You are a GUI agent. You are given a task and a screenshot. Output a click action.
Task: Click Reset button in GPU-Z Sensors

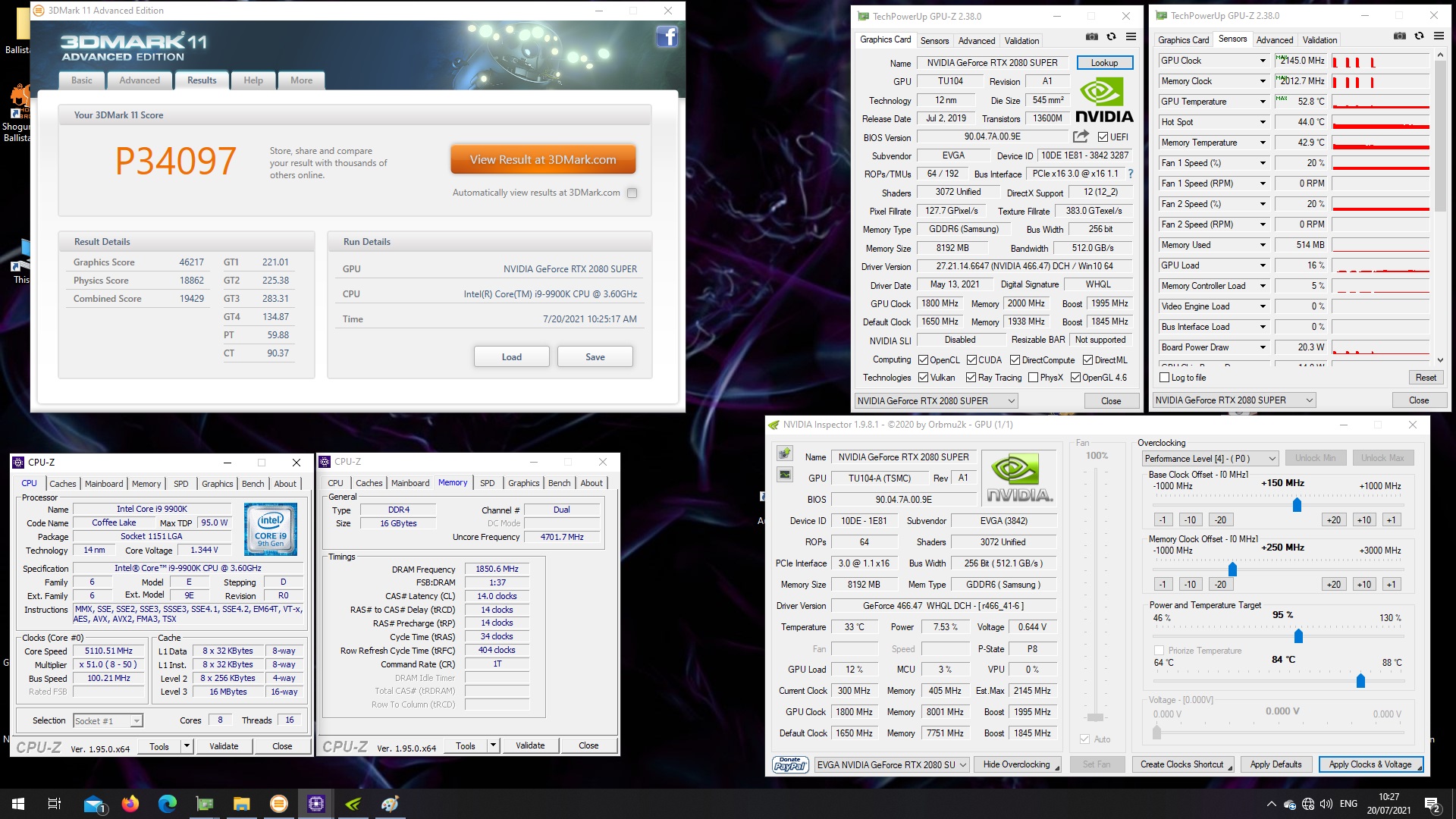pos(1426,378)
